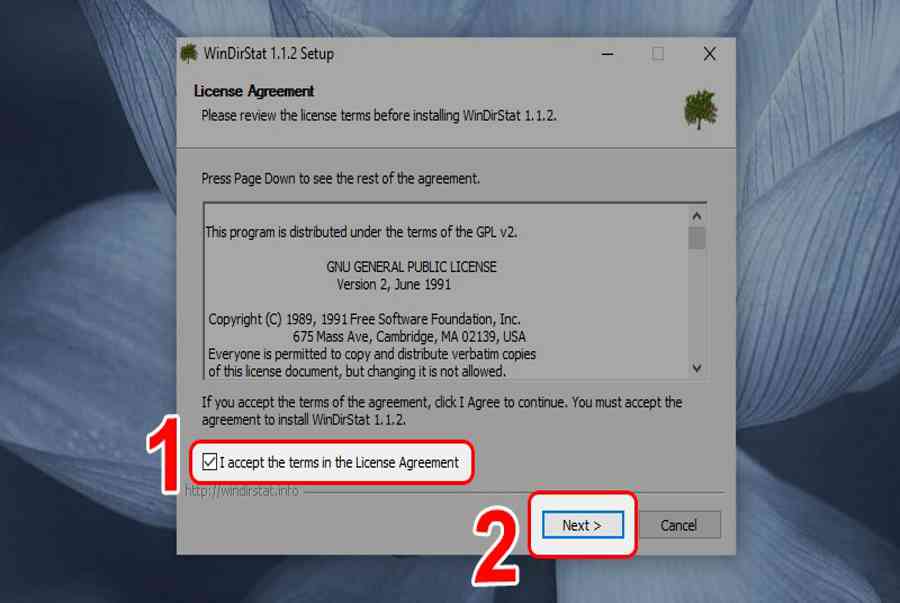This screenshot has height=603, width=900.
Task: Click the green tree logo in header
Action: click(x=700, y=109)
